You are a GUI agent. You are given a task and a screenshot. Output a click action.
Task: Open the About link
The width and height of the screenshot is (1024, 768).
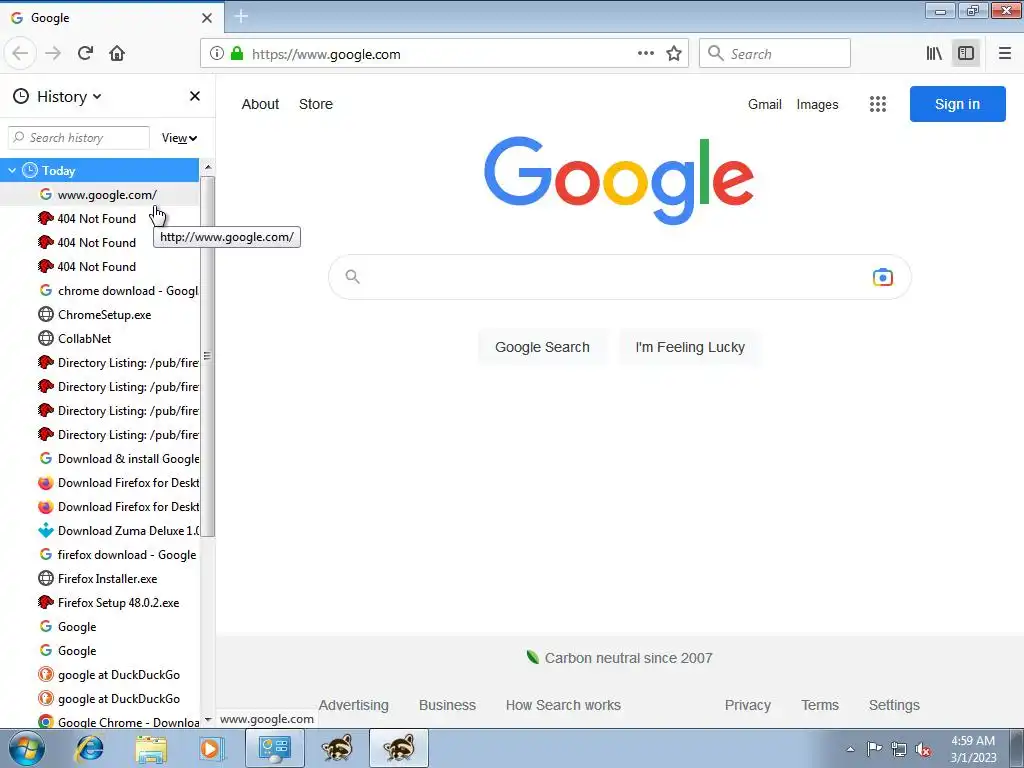260,104
